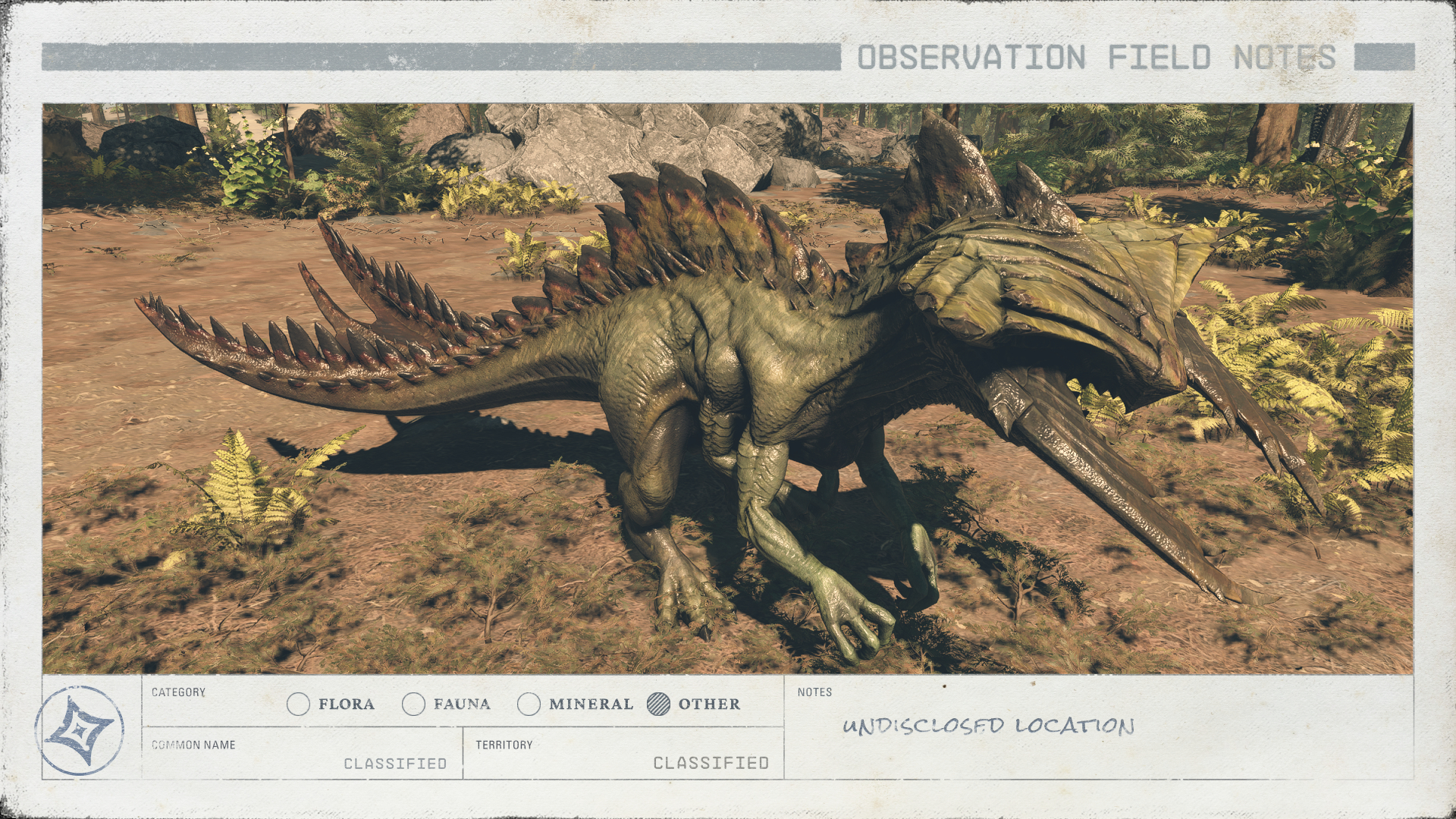Select the Mineral category radio button
This screenshot has height=819, width=1456.
529,704
